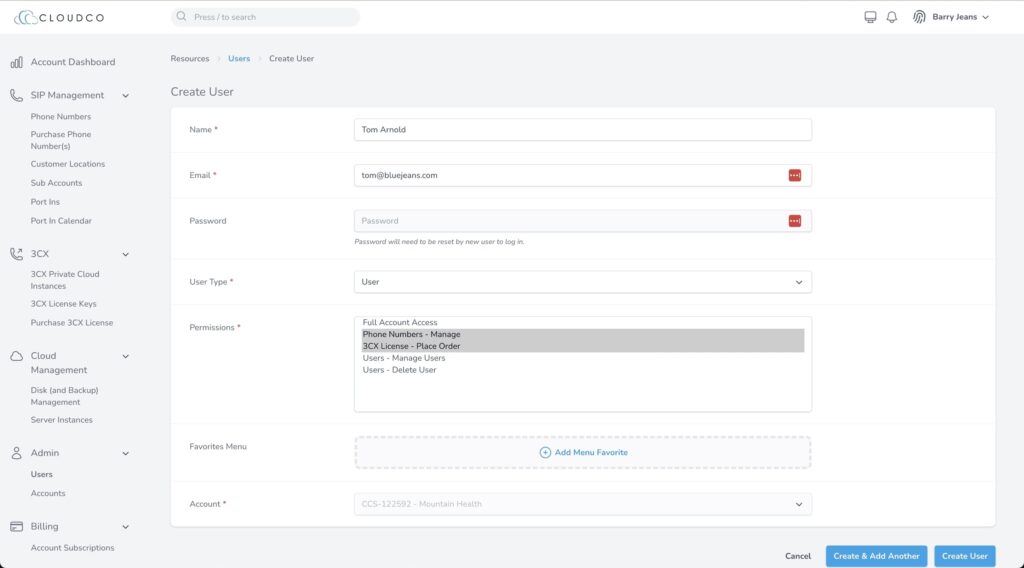Go to 3CX License Keys
This screenshot has width=1024, height=568.
(64, 304)
